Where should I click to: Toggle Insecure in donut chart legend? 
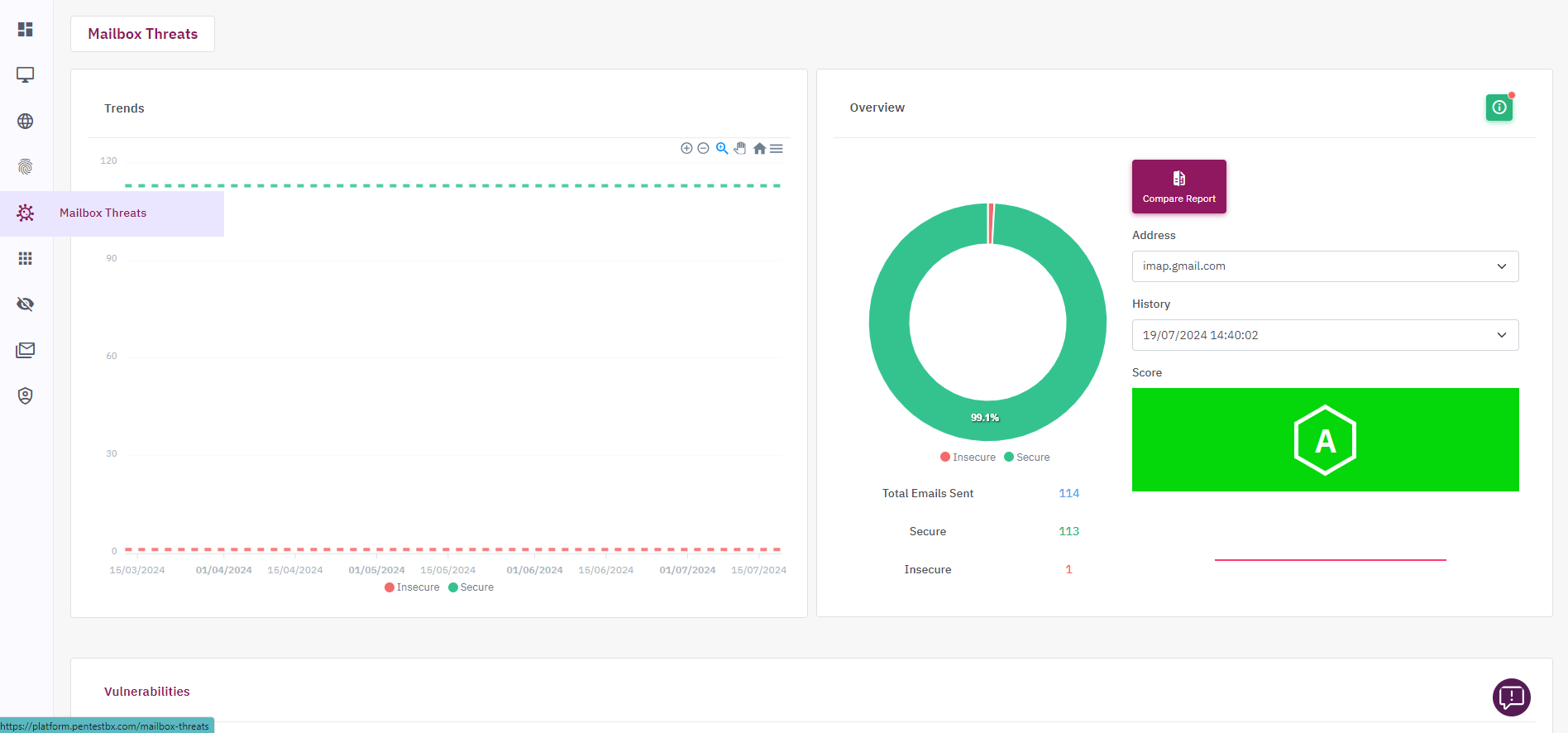968,458
